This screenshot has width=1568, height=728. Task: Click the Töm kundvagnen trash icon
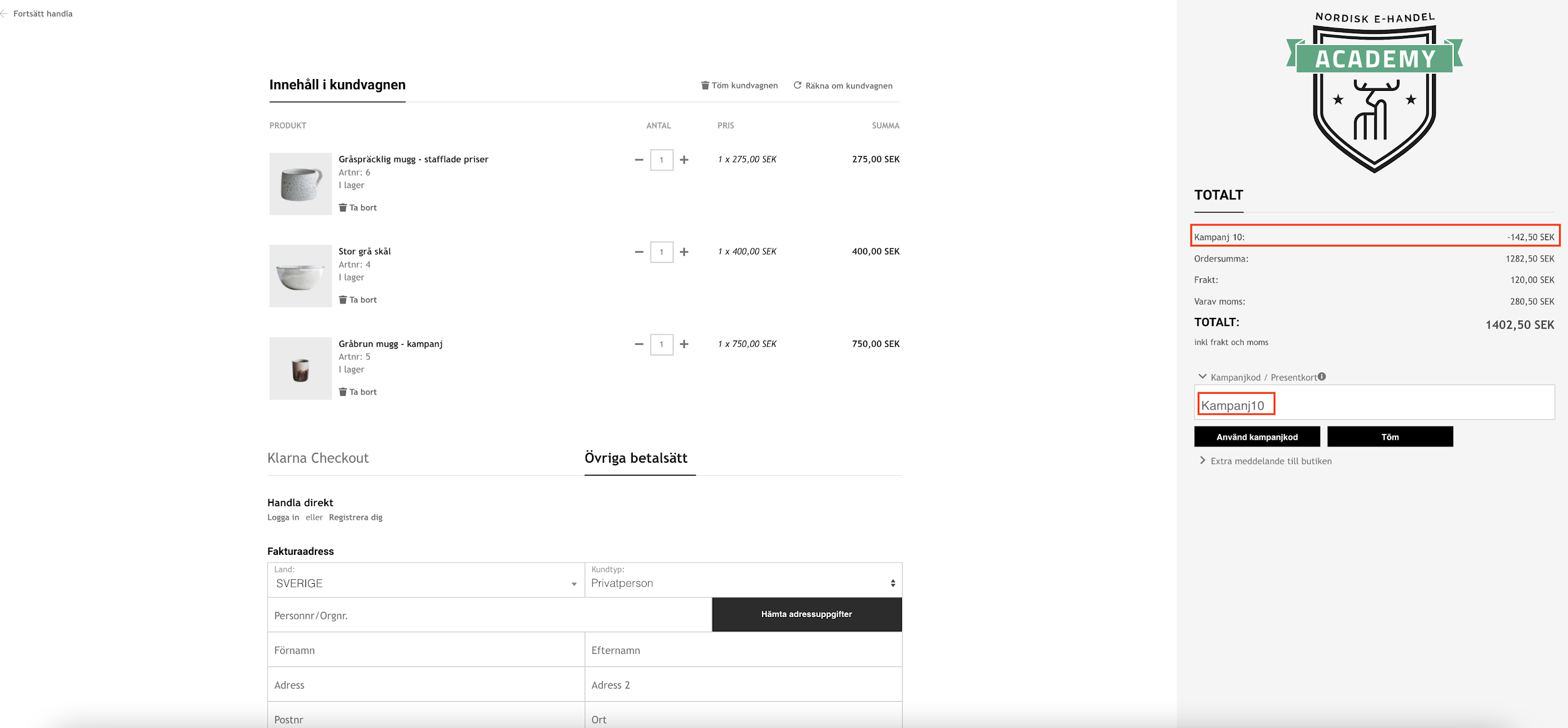[705, 85]
